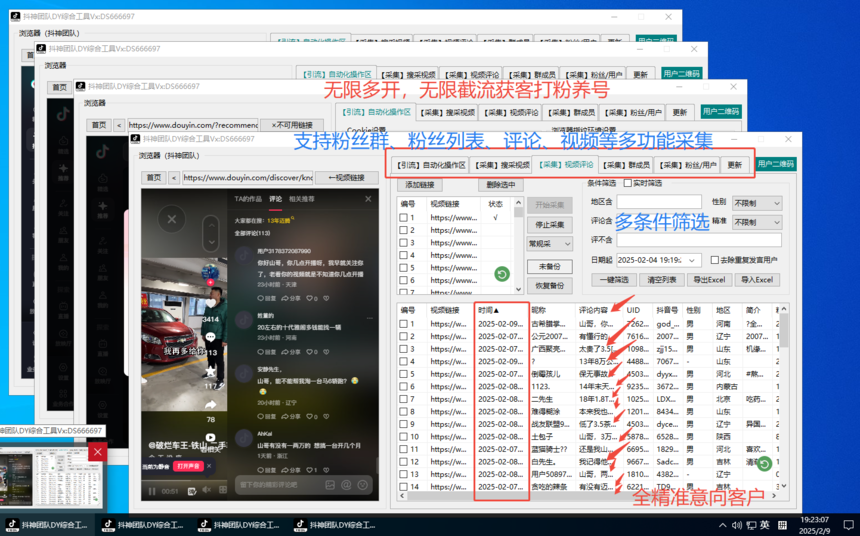Viewport: 860px width, 536px height.
Task: Open the 性别 dropdown
Action: [x=757, y=203]
